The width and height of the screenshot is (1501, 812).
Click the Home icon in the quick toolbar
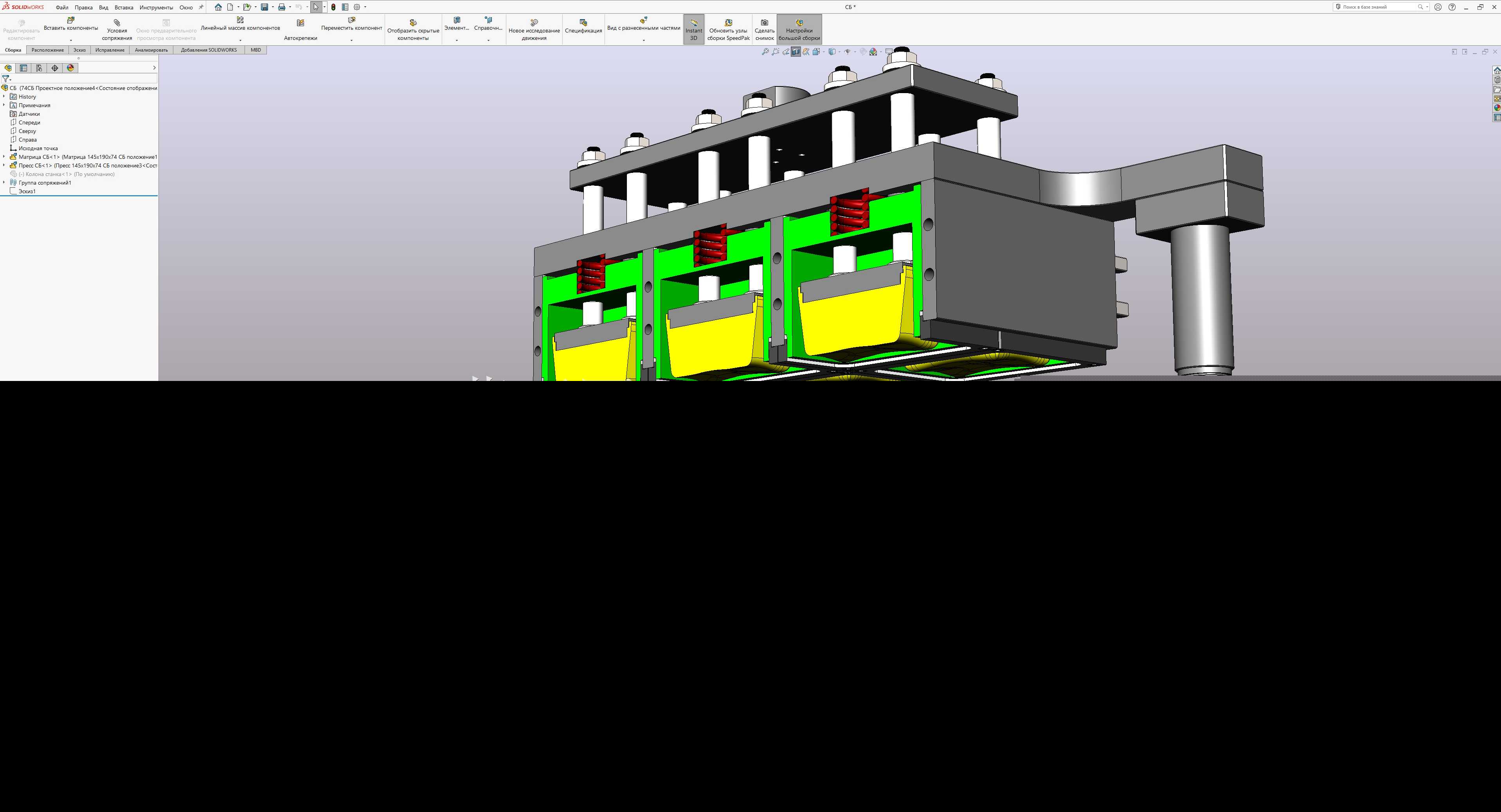point(218,7)
